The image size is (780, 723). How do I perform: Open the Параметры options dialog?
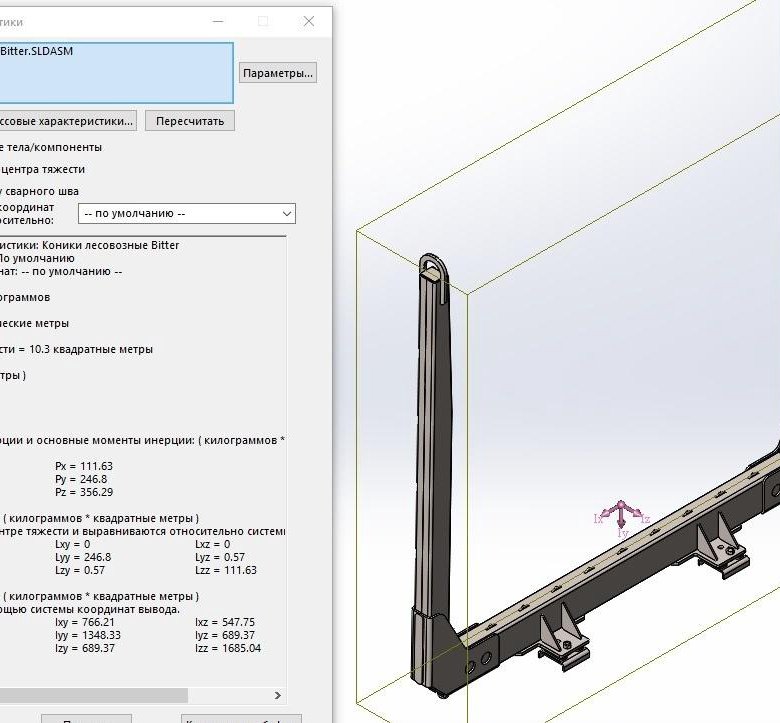[278, 73]
